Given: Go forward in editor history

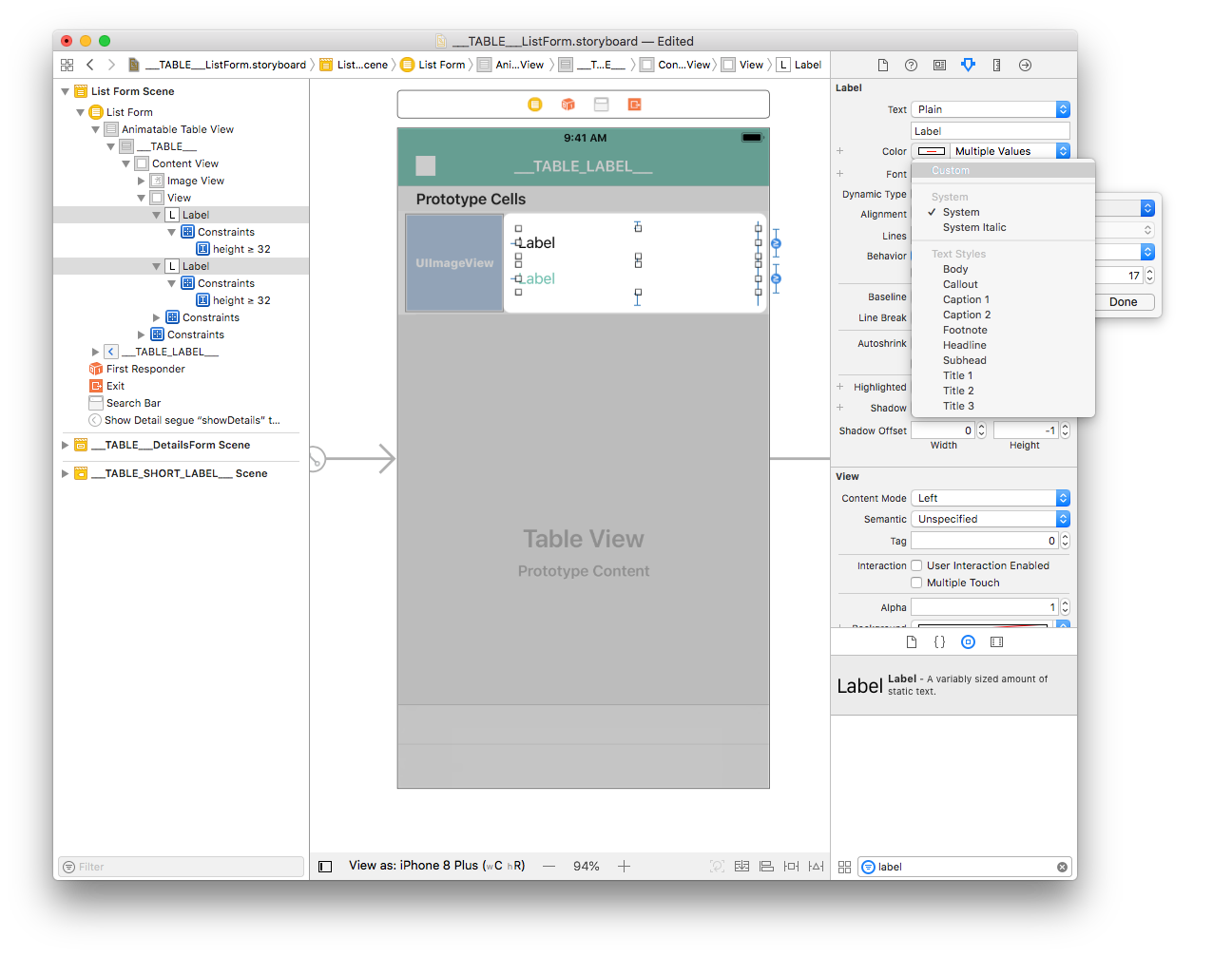Looking at the screenshot, I should coord(111,65).
